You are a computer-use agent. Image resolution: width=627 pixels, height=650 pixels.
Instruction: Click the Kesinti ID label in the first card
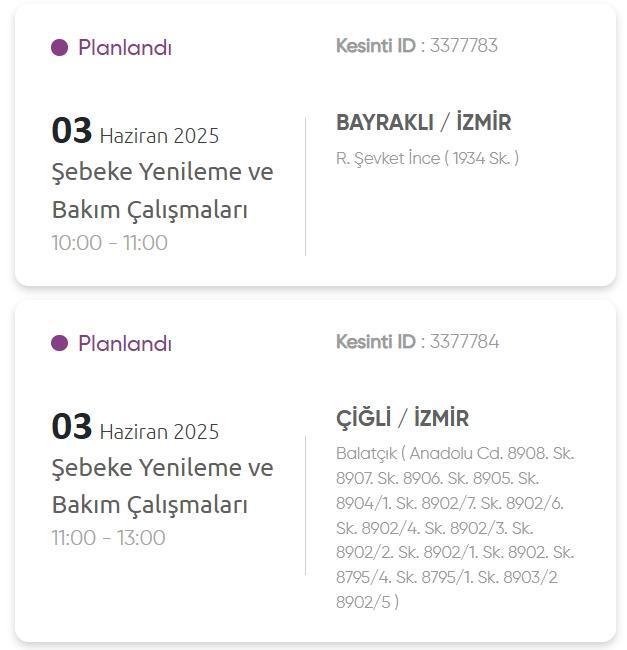pos(376,46)
